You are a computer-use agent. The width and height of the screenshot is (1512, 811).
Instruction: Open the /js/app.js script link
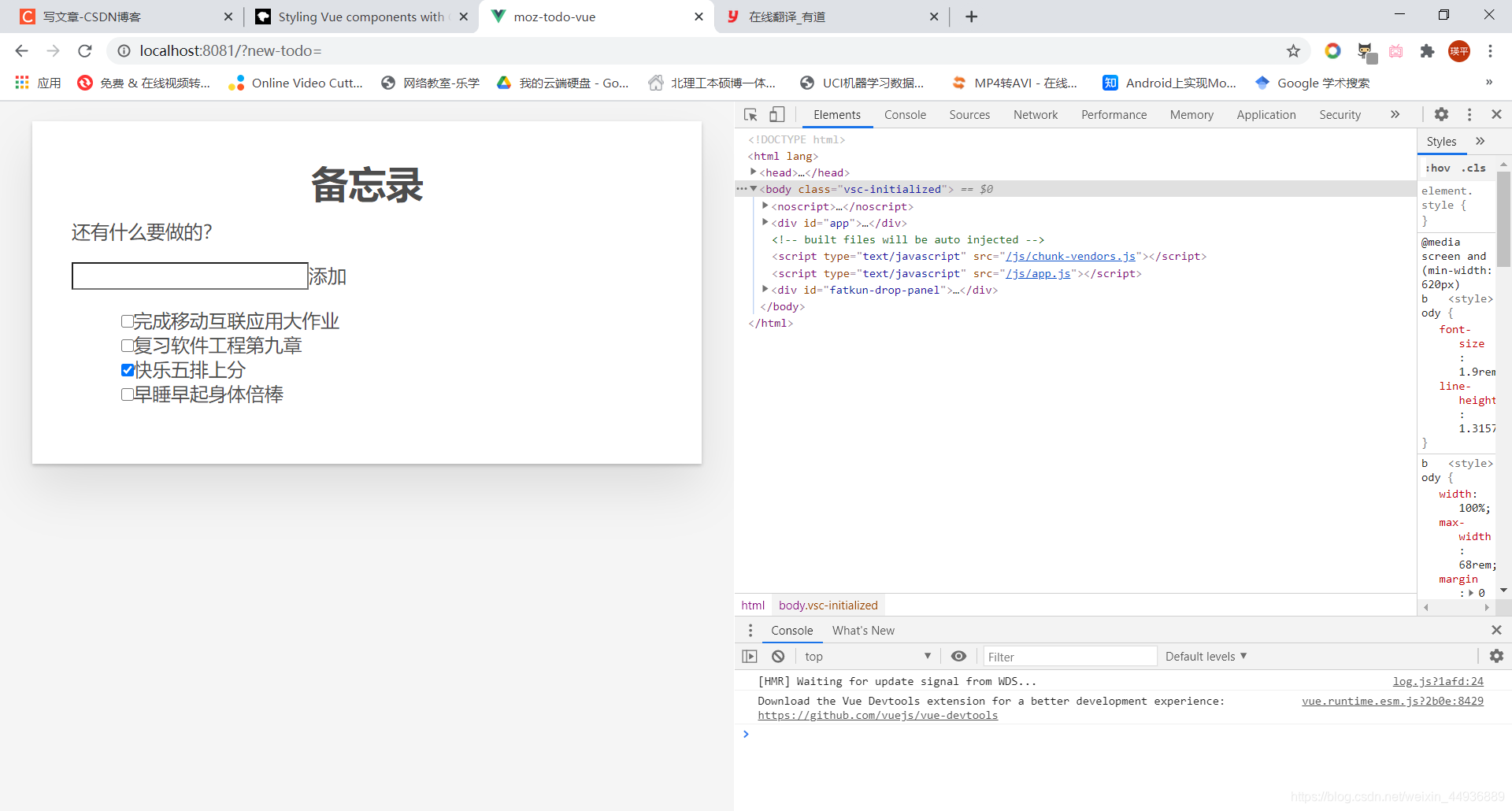pos(1038,273)
